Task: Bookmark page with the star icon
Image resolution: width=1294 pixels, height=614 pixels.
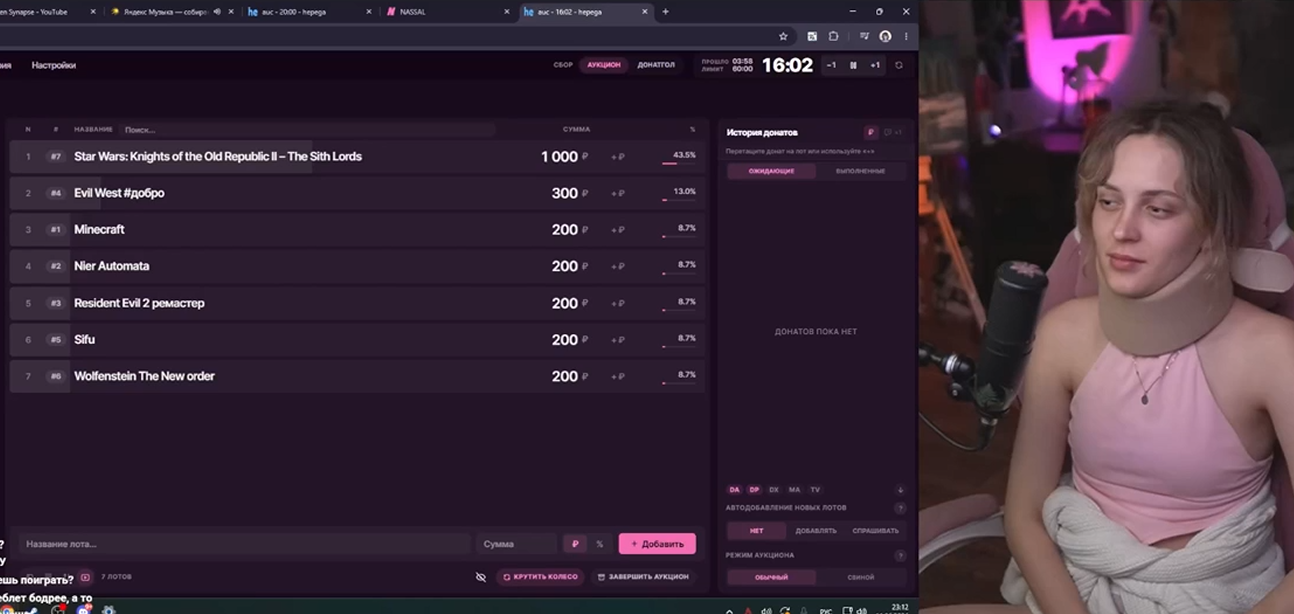Action: (783, 36)
